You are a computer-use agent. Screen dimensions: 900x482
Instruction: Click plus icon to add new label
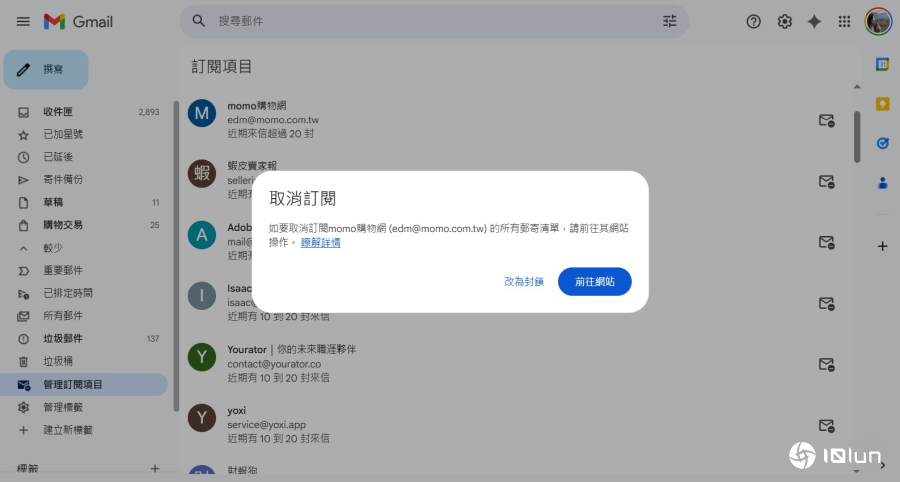(x=154, y=468)
